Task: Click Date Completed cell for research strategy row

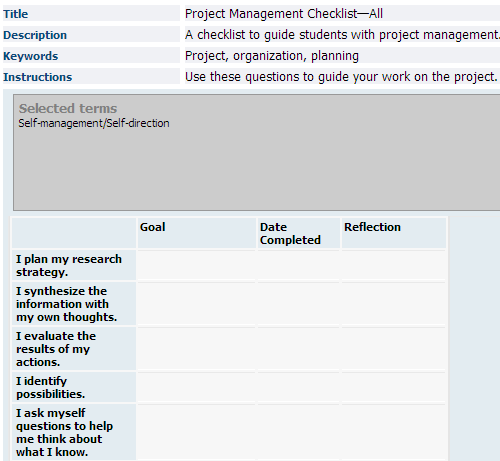Action: [298, 265]
